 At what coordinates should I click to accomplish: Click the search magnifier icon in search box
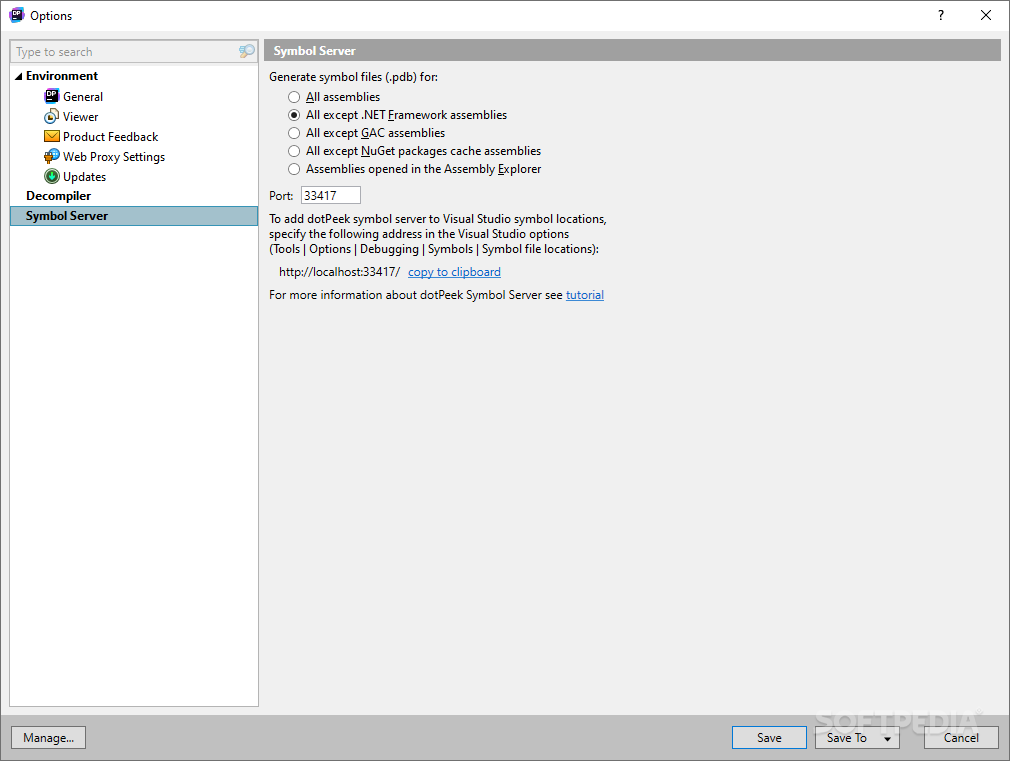(x=247, y=52)
